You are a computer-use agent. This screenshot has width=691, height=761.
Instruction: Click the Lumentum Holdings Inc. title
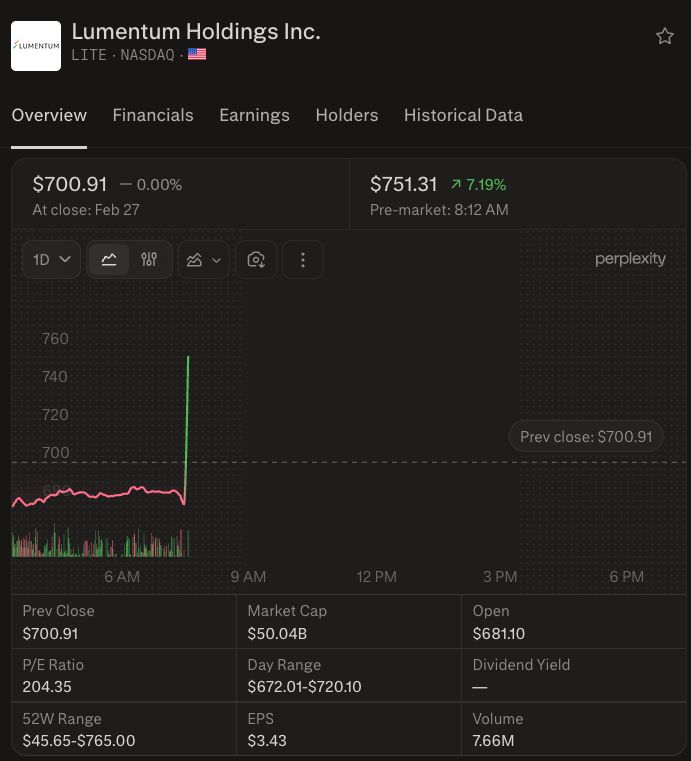[196, 32]
